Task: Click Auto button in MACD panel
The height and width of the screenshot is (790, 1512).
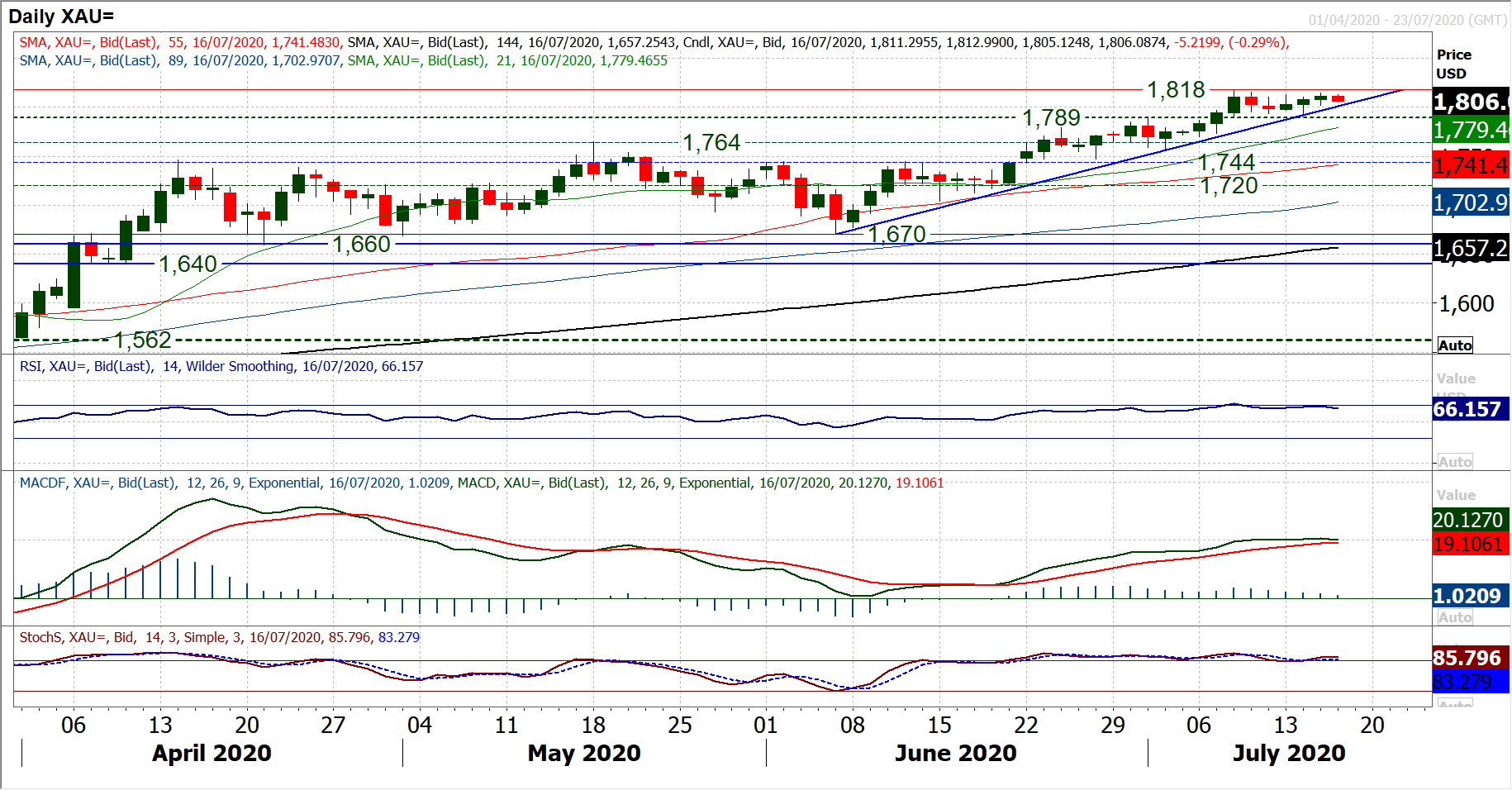Action: [x=1454, y=617]
